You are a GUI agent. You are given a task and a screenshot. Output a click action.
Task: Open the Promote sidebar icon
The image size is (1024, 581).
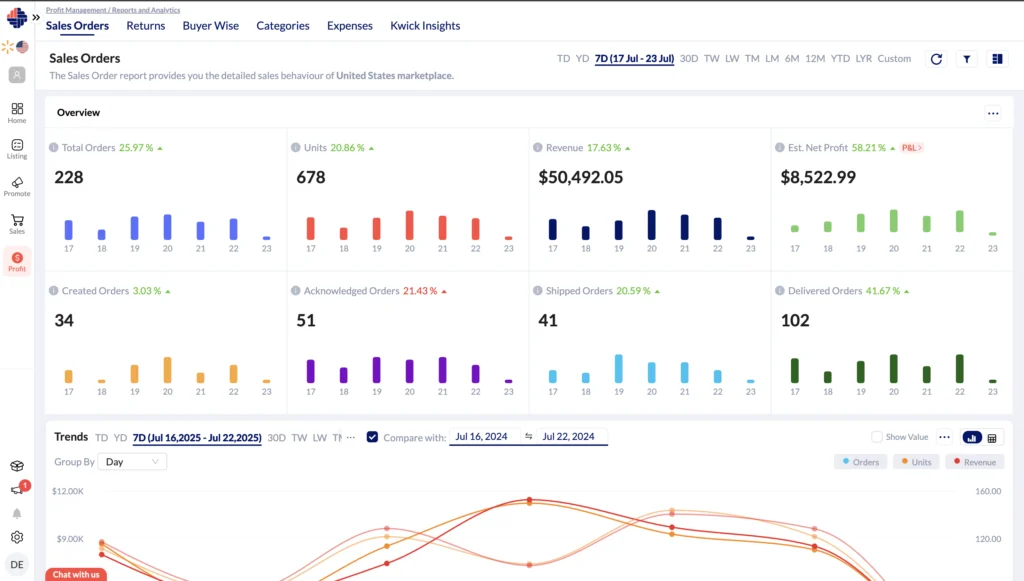pos(17,186)
